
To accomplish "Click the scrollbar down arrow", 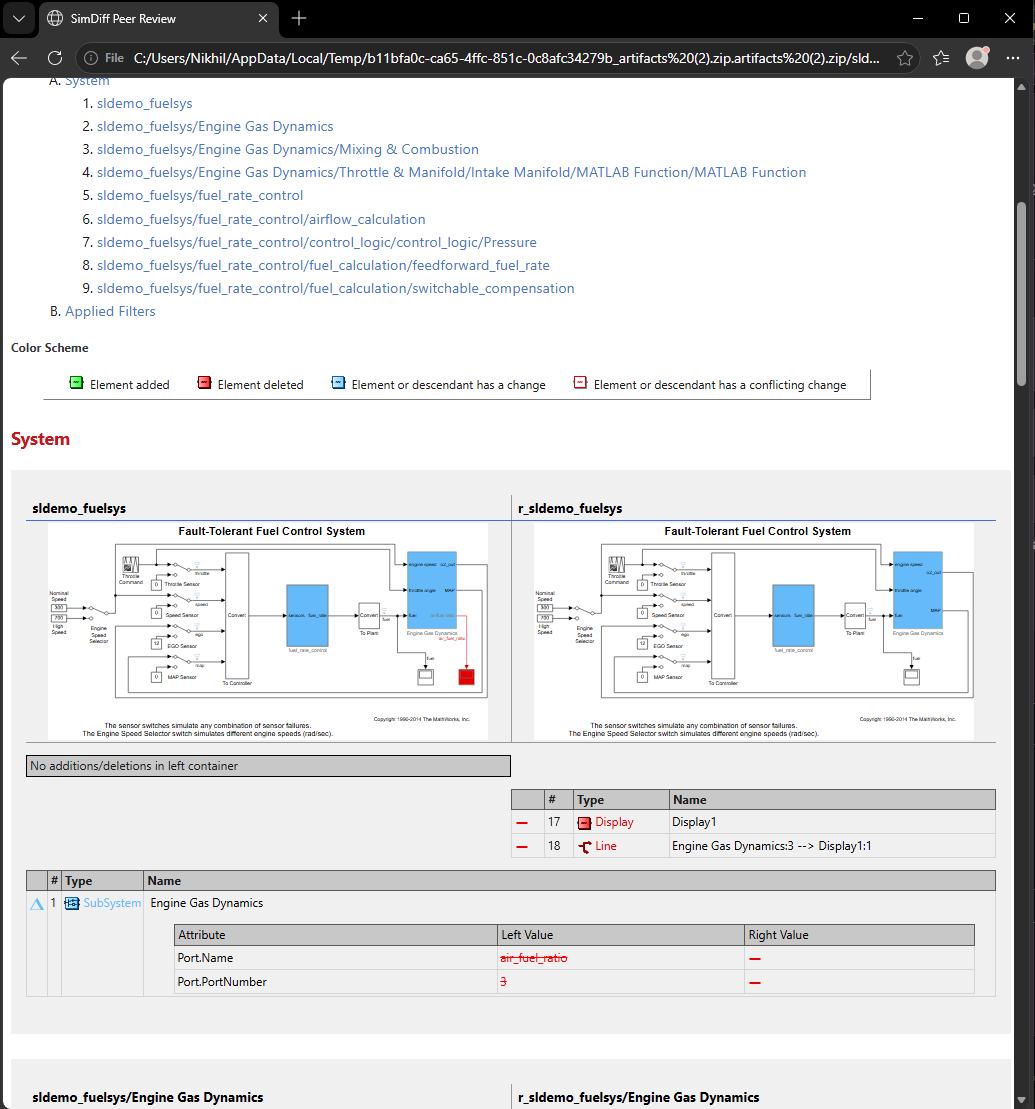I will [x=1021, y=1100].
